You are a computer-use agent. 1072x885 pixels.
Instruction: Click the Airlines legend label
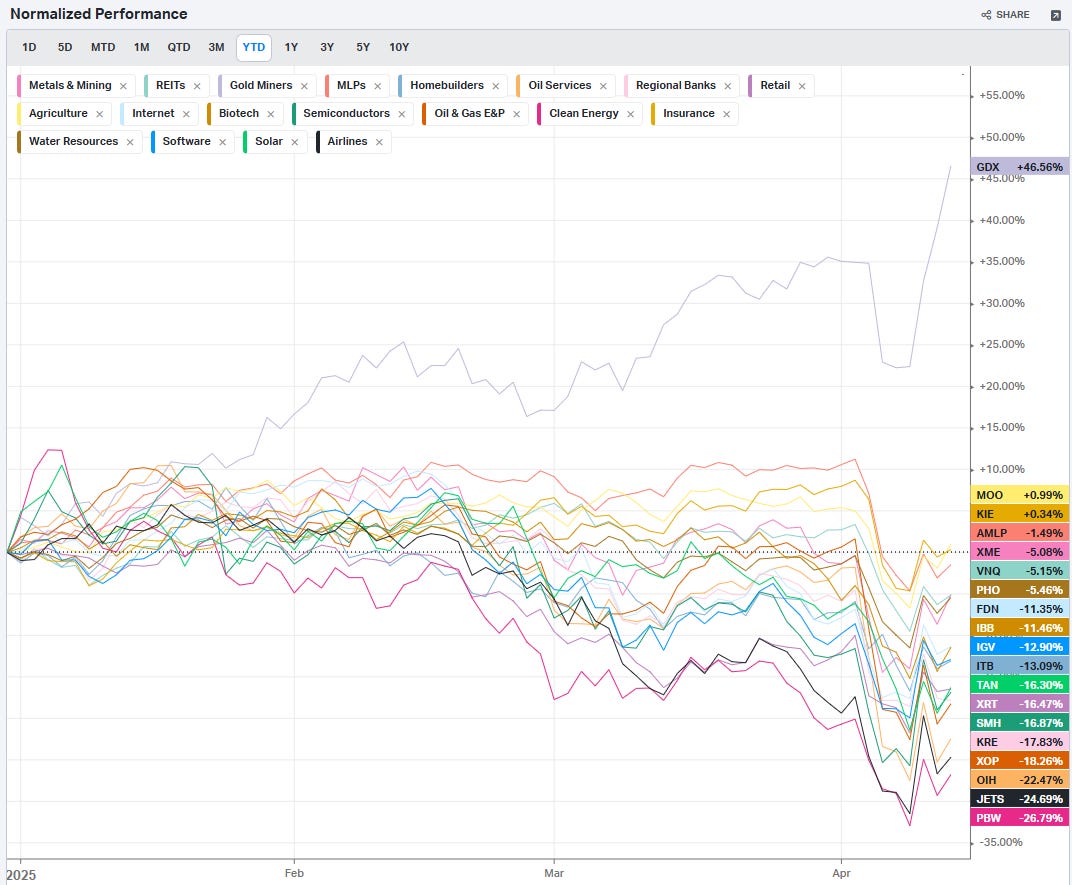click(x=347, y=142)
